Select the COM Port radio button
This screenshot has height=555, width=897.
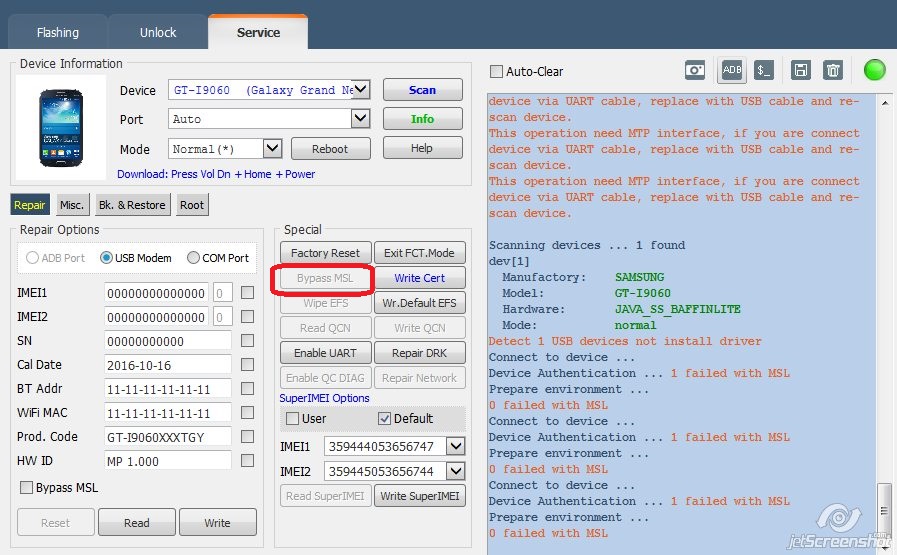[x=193, y=258]
